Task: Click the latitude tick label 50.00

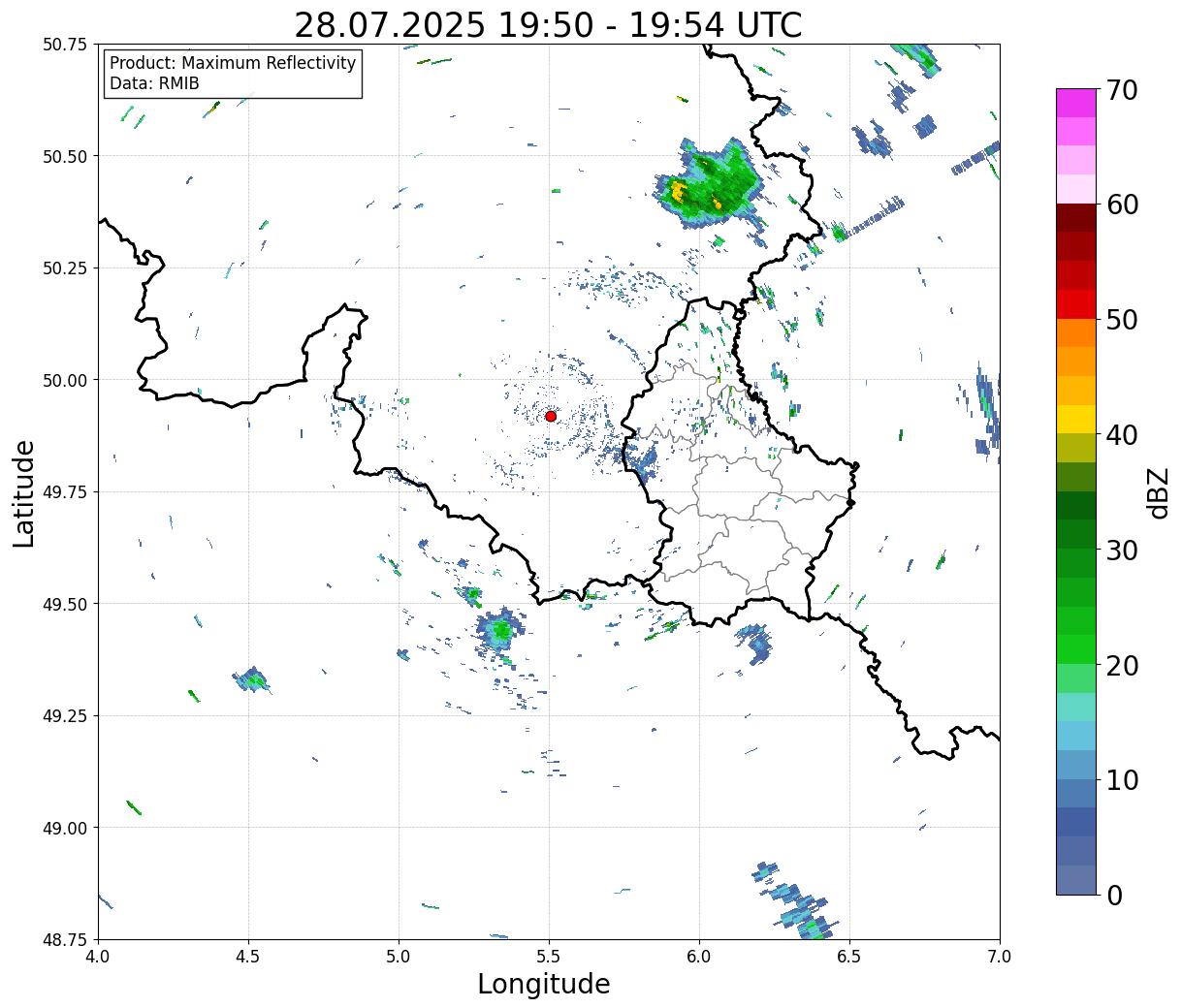Action: coord(65,380)
